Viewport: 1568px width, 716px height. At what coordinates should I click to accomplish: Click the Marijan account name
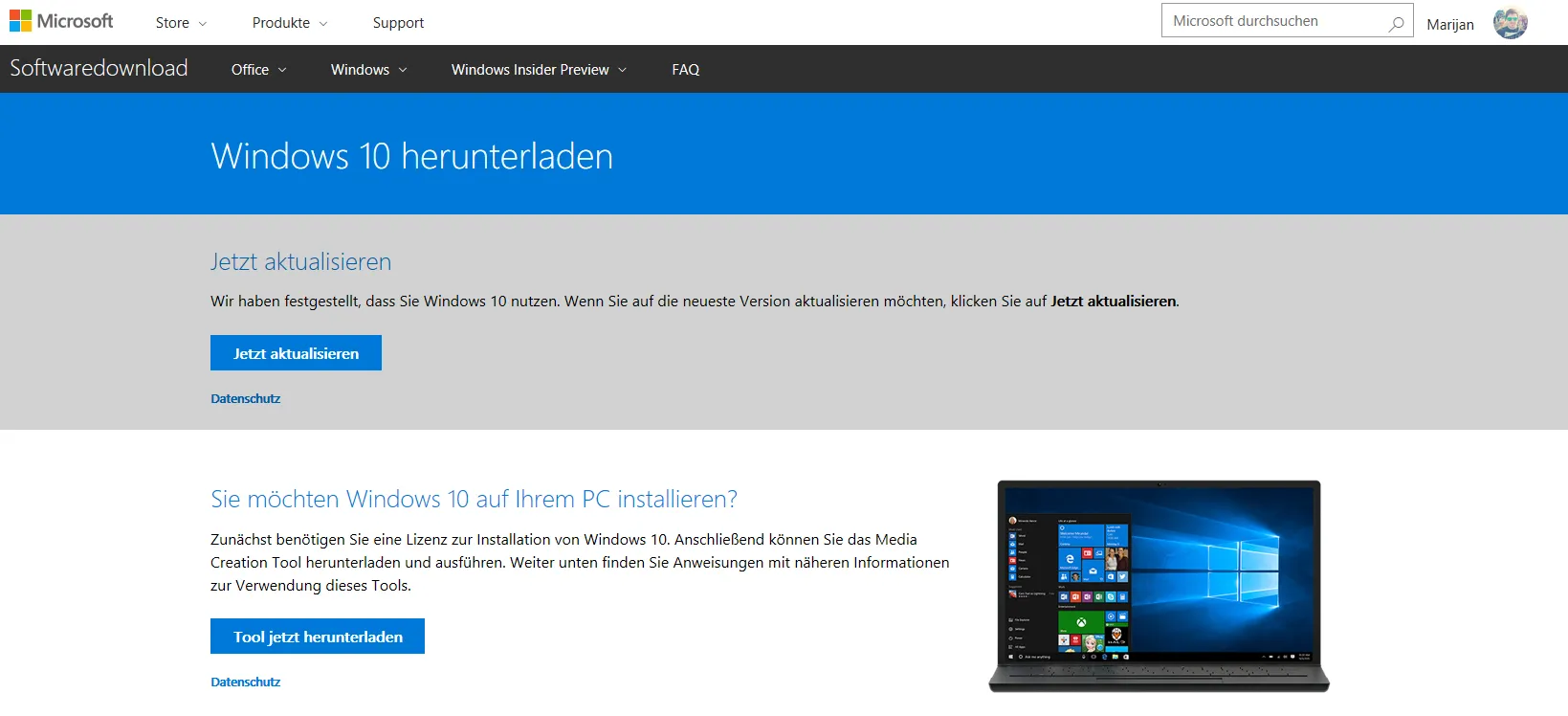[x=1450, y=25]
